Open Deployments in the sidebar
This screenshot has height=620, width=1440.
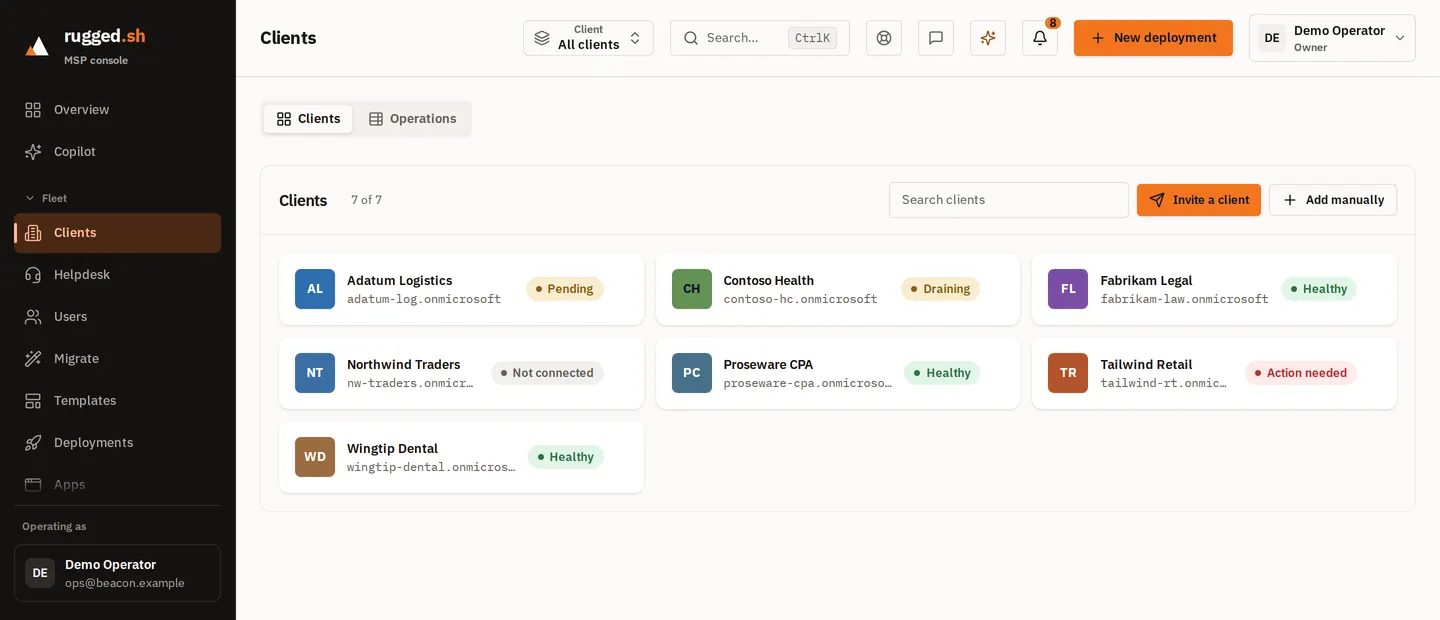[118, 443]
